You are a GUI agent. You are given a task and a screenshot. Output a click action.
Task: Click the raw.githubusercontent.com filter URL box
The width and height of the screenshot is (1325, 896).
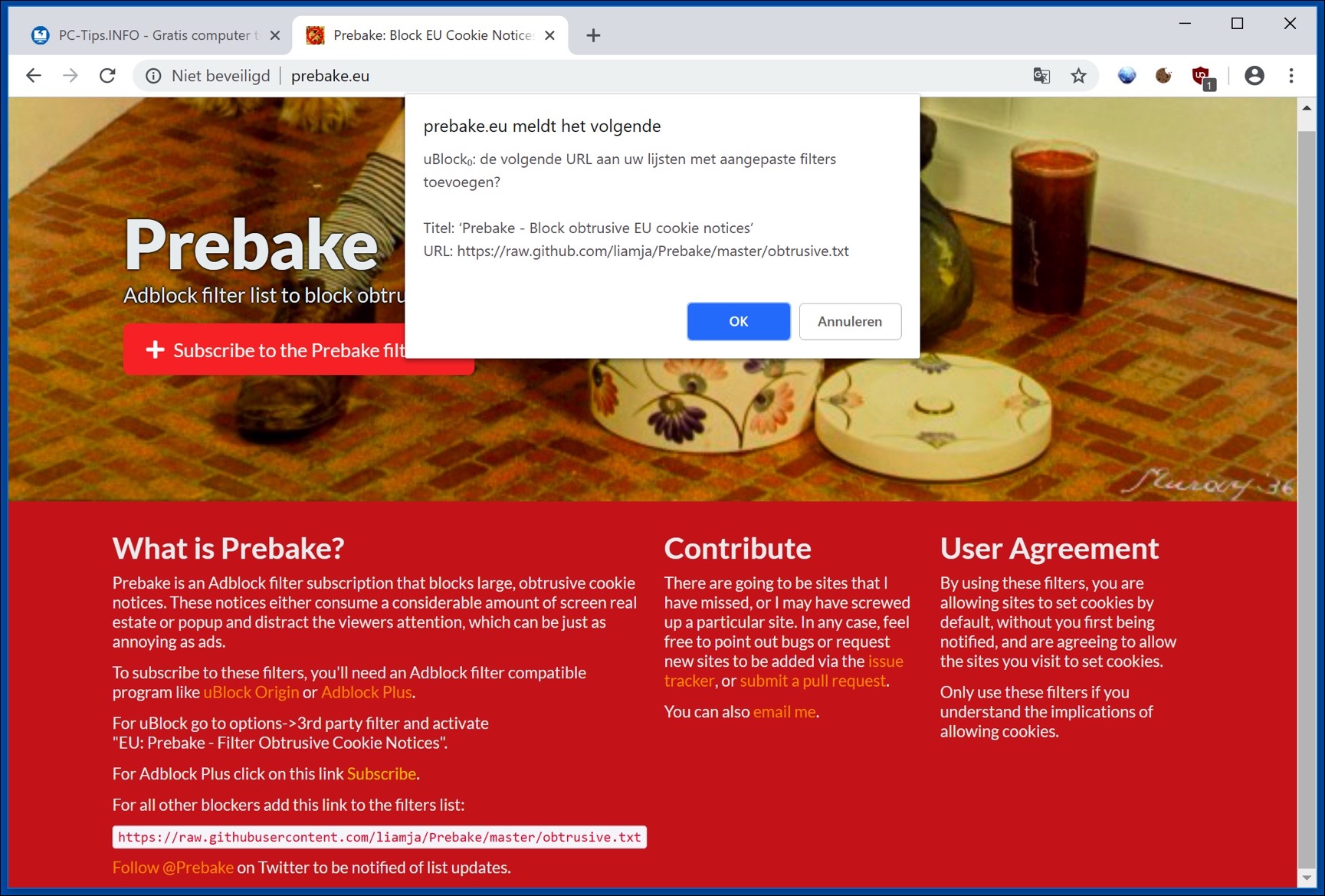[x=379, y=837]
